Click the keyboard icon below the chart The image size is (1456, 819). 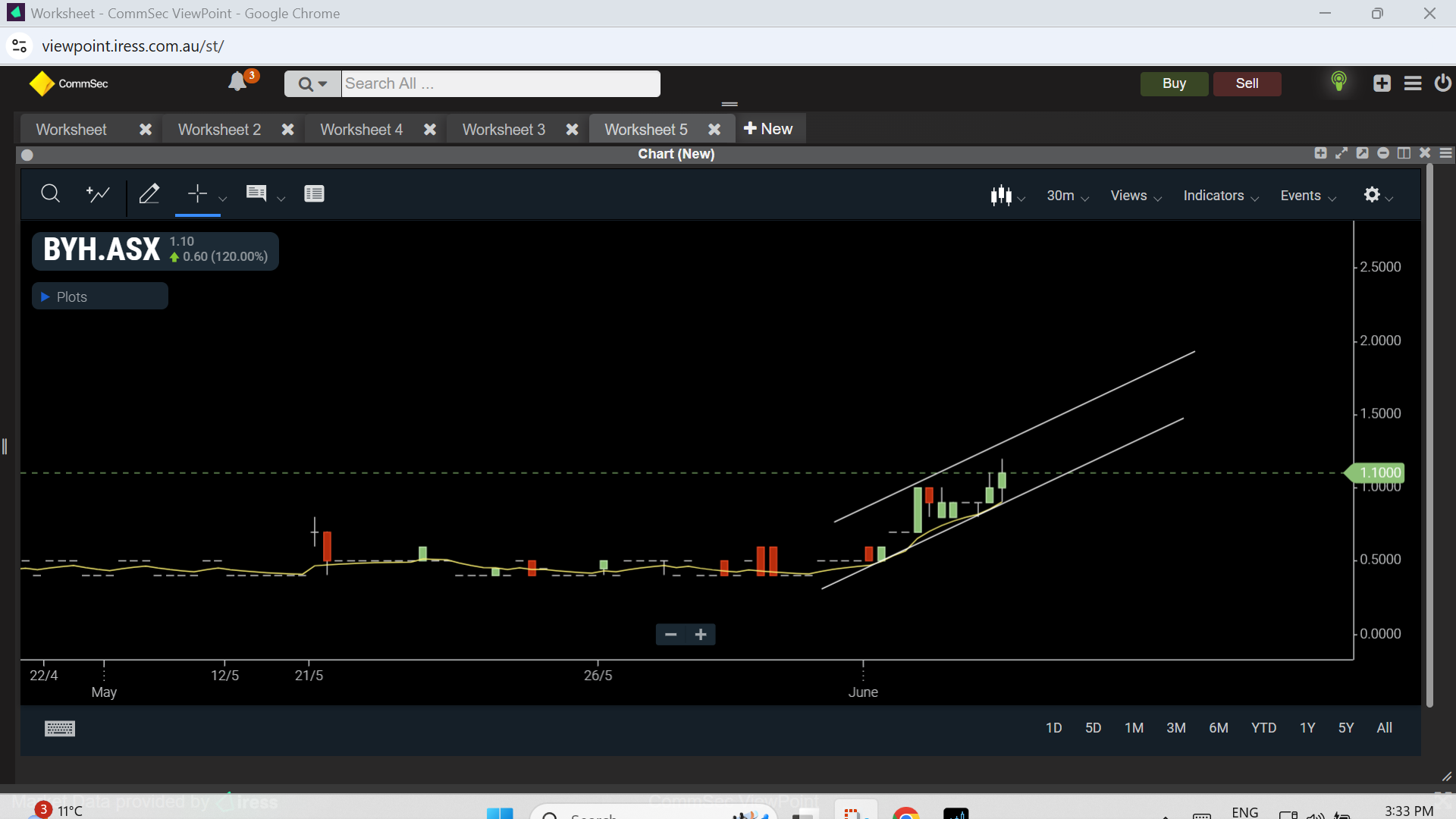pyautogui.click(x=60, y=729)
